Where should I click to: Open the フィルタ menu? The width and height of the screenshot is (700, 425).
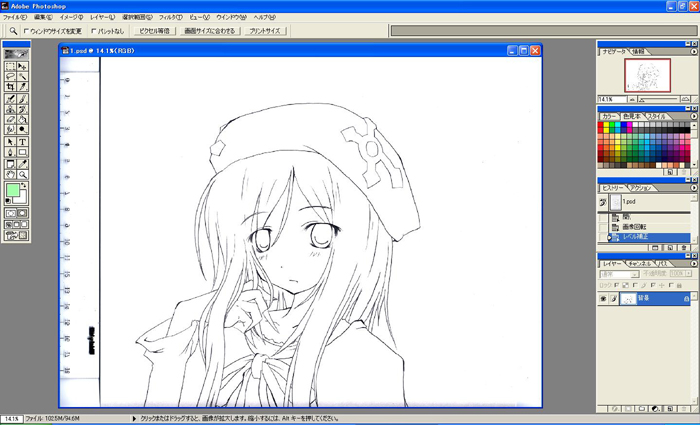point(171,17)
